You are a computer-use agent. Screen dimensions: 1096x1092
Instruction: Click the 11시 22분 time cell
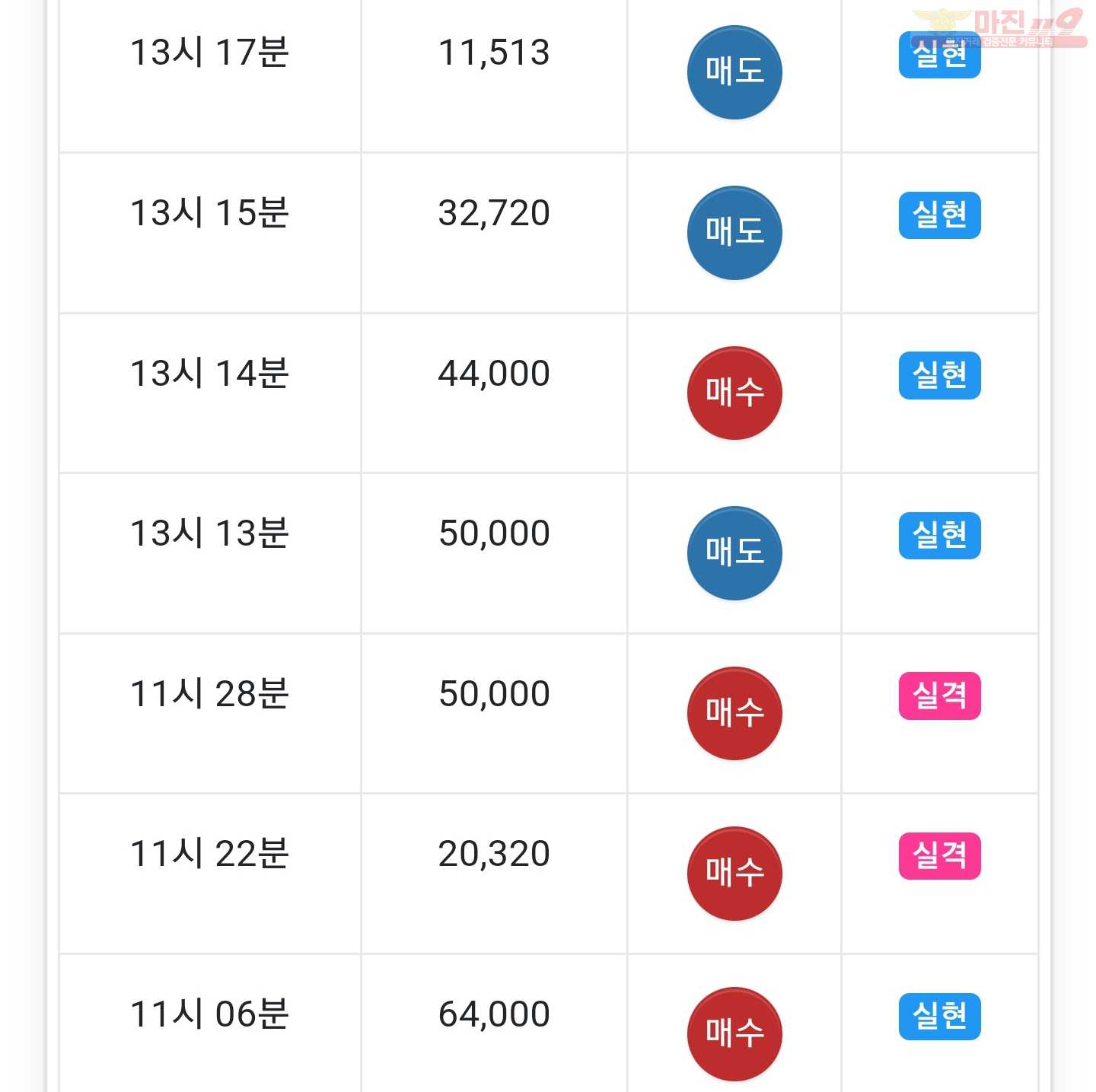click(x=210, y=874)
